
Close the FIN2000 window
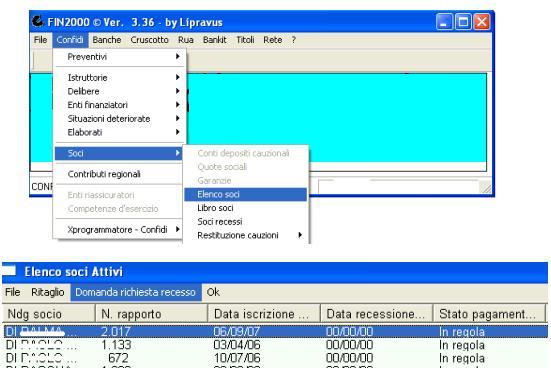[x=482, y=22]
